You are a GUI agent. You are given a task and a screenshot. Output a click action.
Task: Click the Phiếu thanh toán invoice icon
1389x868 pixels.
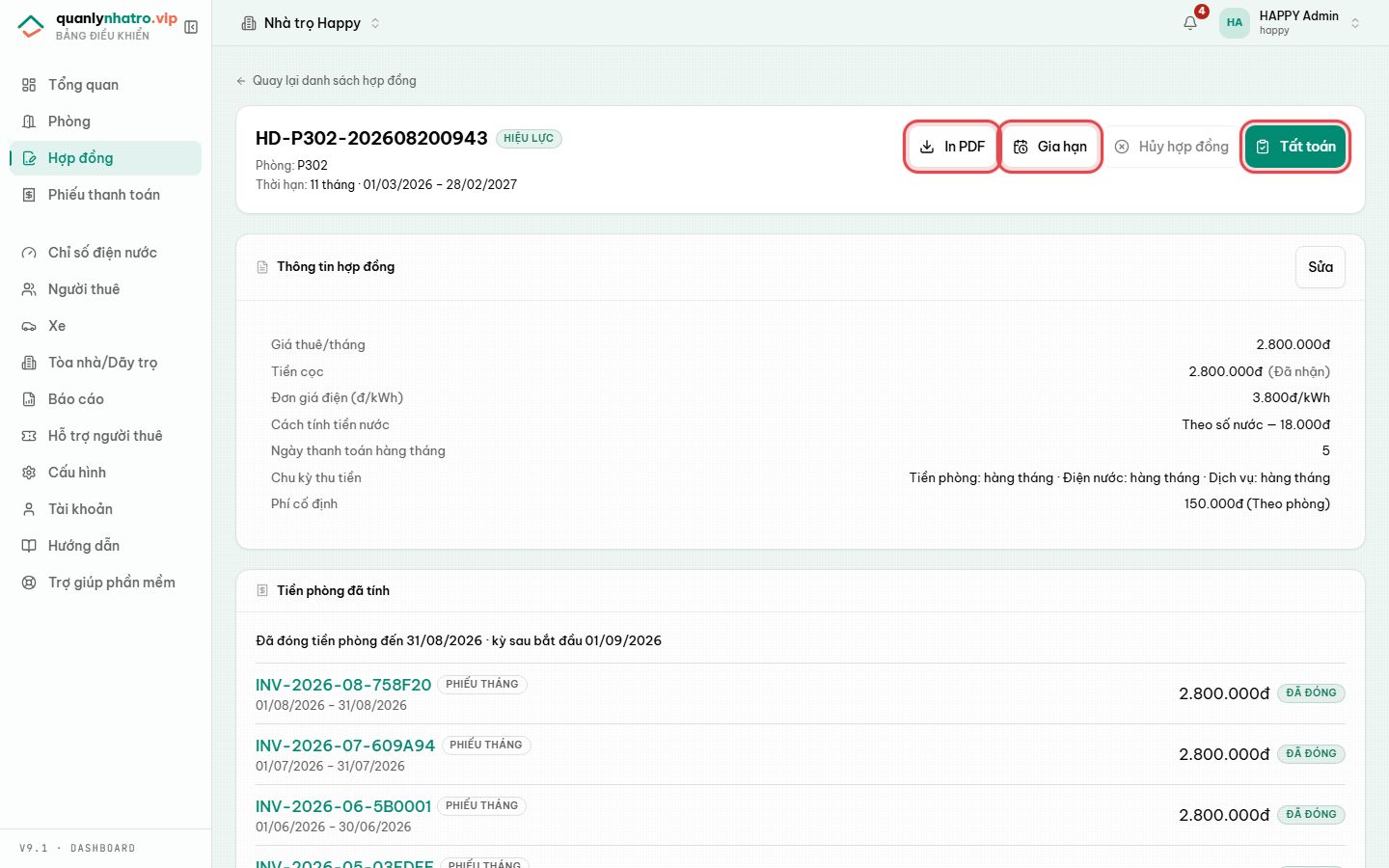(29, 195)
